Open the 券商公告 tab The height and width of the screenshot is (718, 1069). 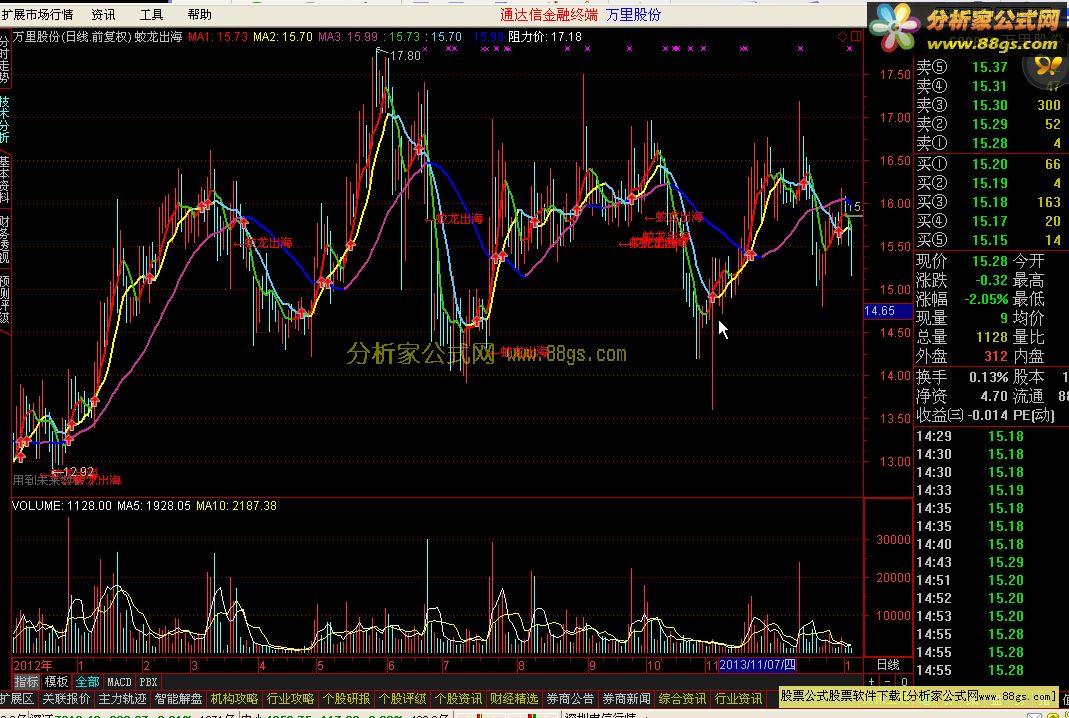570,698
